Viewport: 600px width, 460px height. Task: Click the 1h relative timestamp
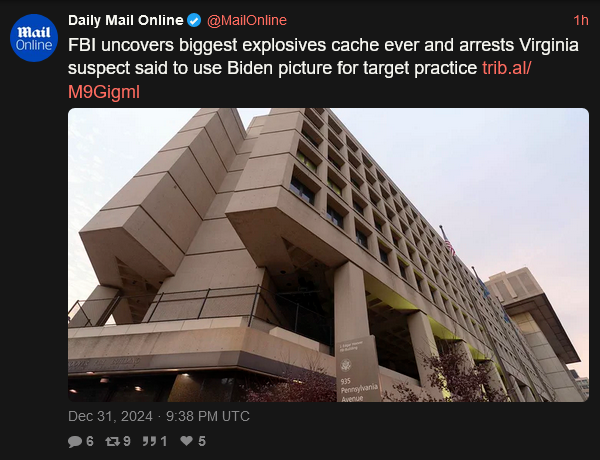[580, 20]
